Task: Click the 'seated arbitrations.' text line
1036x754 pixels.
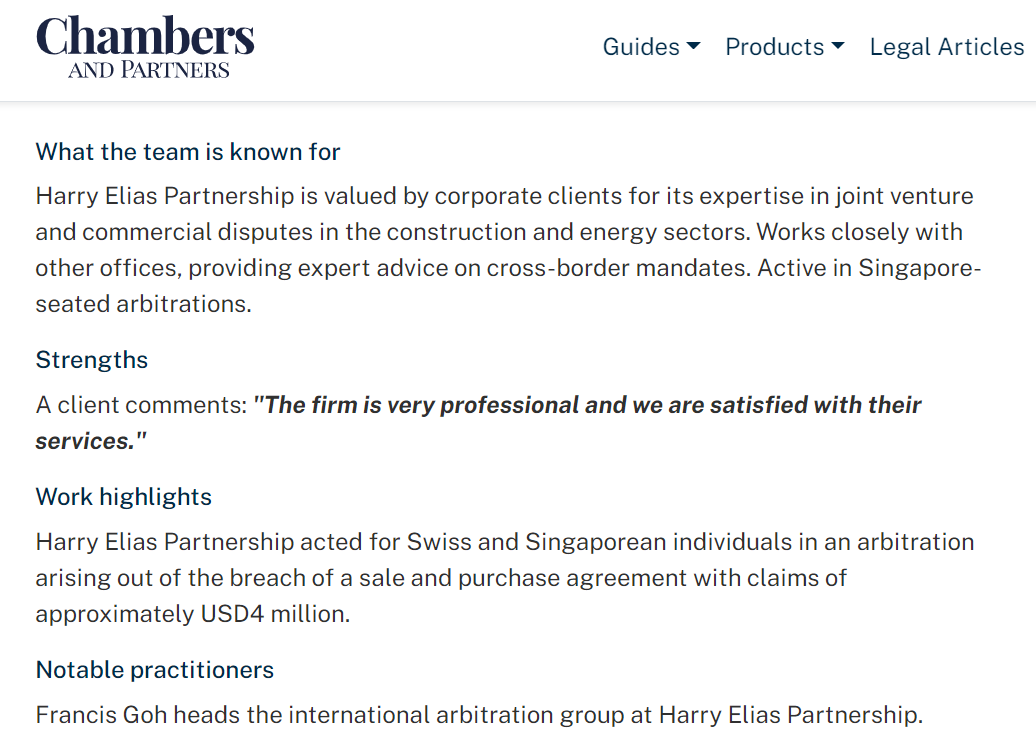Action: click(x=143, y=304)
